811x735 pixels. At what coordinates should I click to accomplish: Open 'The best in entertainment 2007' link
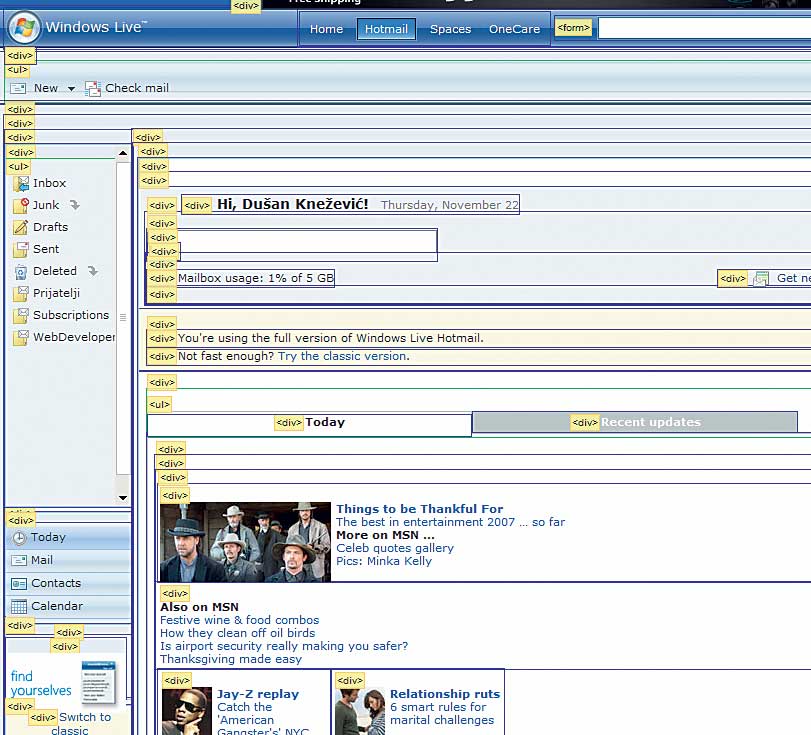[x=450, y=522]
